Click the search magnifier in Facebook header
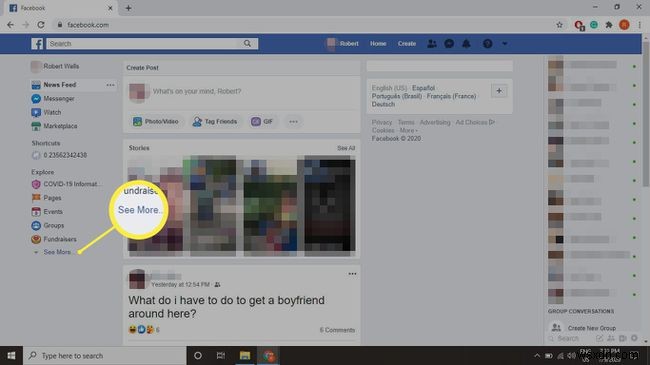The width and height of the screenshot is (650, 365). [x=247, y=44]
